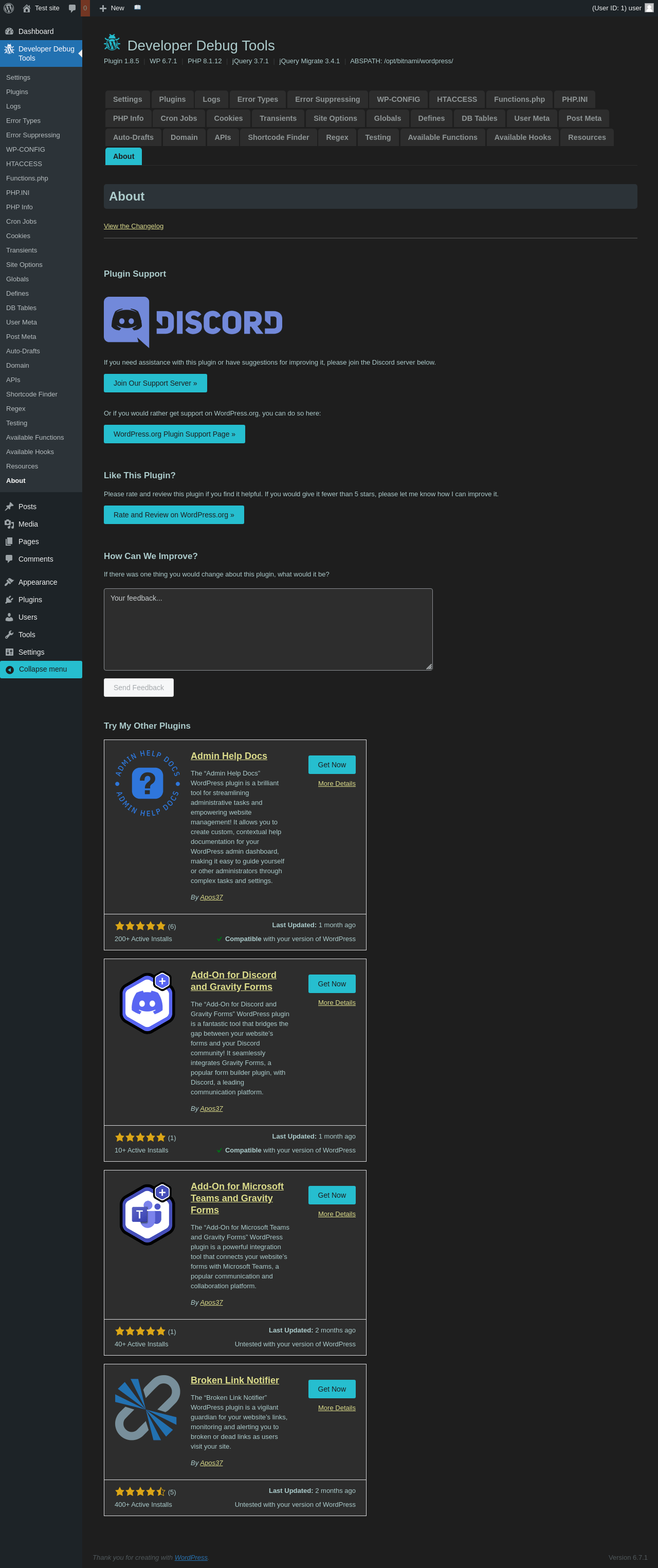
Task: Open the DB Tables tab
Action: point(479,118)
